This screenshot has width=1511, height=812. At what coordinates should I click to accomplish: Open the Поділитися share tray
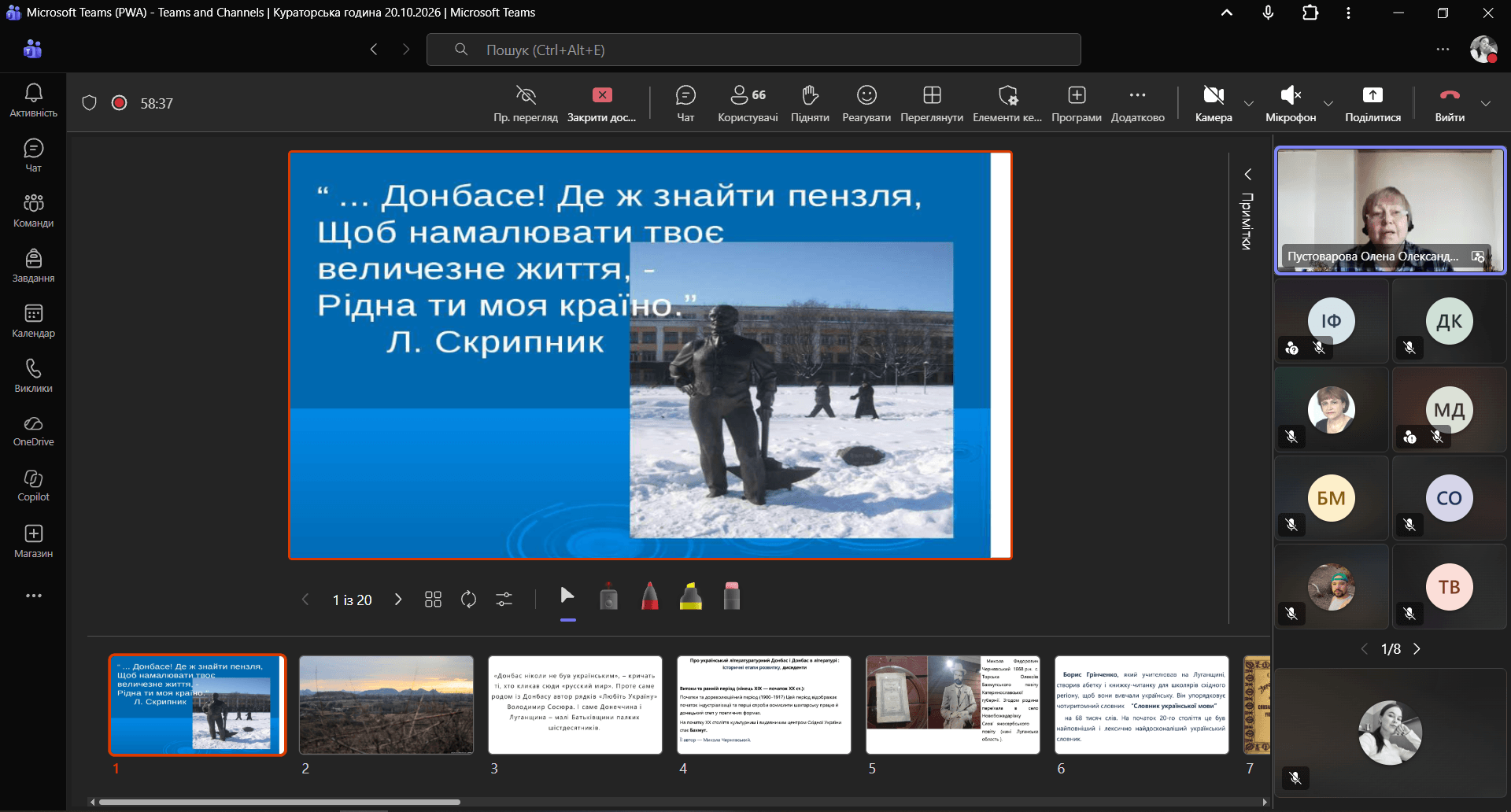click(1372, 104)
